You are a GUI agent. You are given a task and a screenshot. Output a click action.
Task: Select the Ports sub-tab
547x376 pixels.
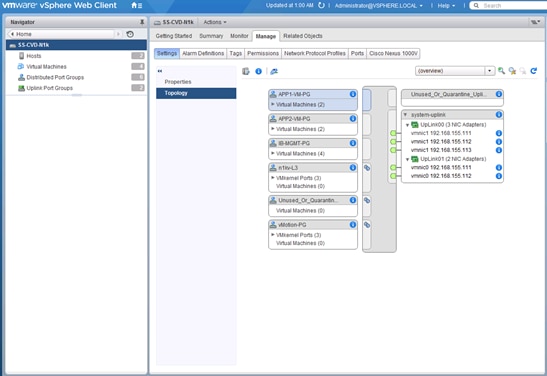(357, 53)
